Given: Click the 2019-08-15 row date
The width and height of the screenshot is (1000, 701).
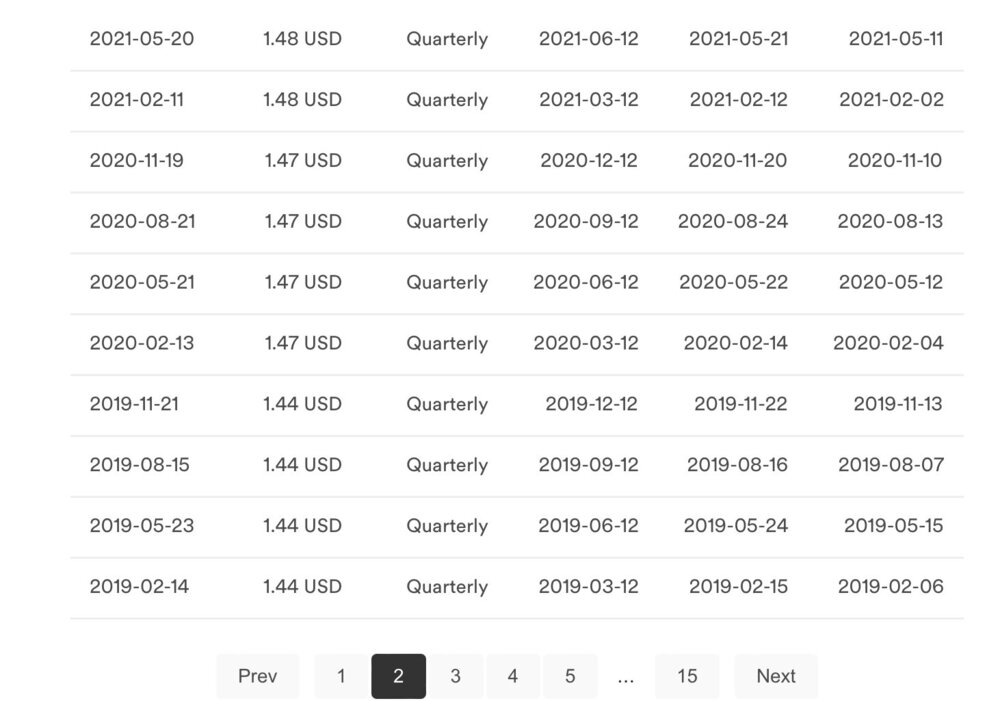Looking at the screenshot, I should point(140,465).
